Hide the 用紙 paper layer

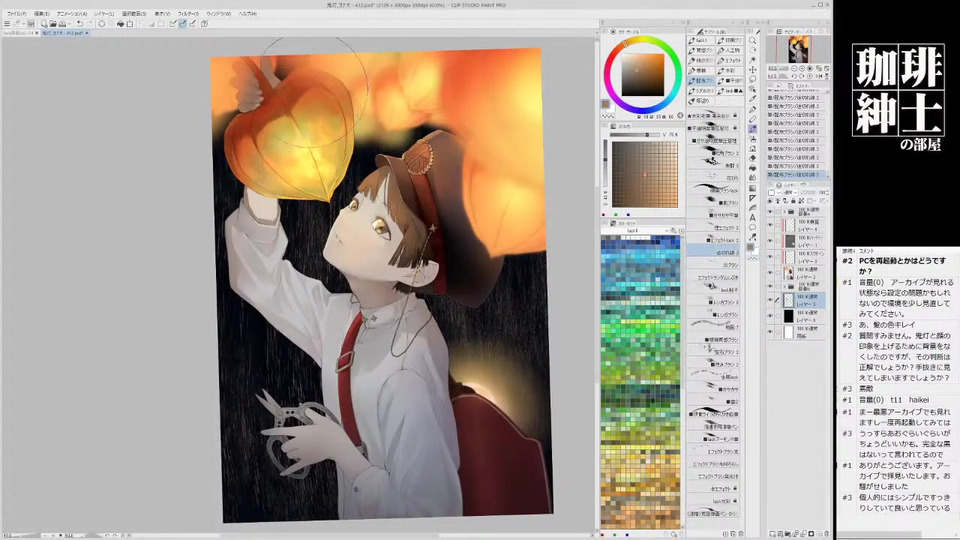coord(770,332)
